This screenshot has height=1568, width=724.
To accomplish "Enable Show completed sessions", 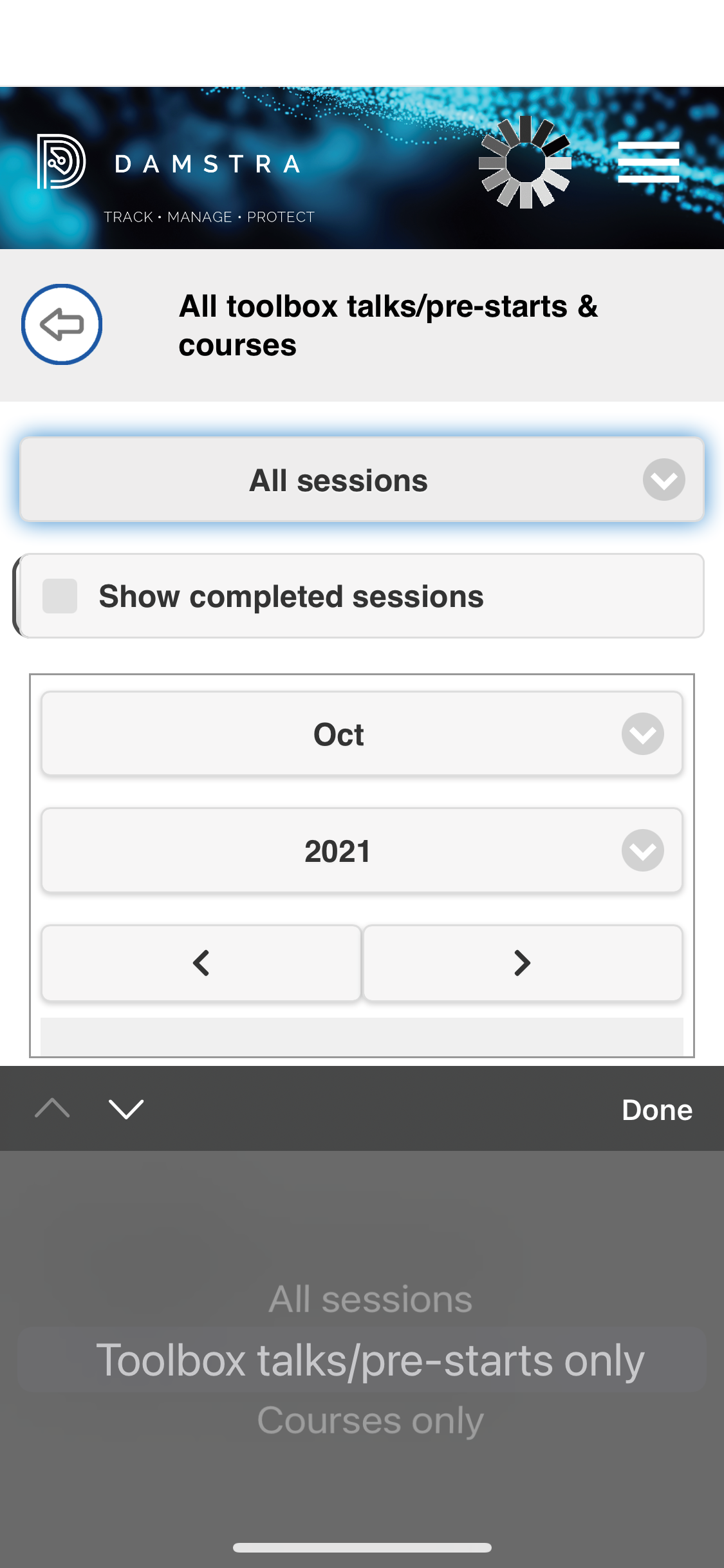I will pyautogui.click(x=60, y=596).
